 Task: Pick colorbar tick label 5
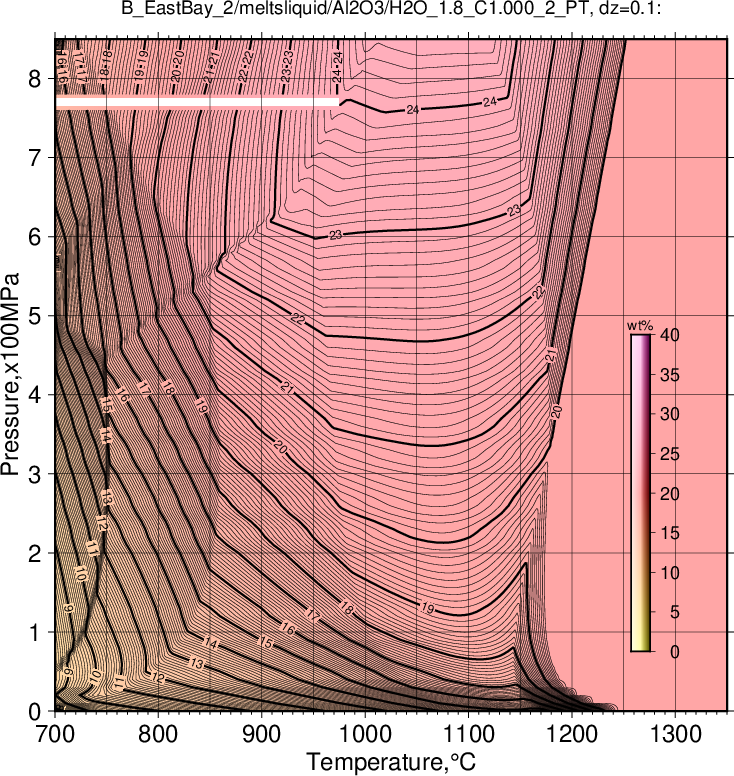tap(675, 612)
